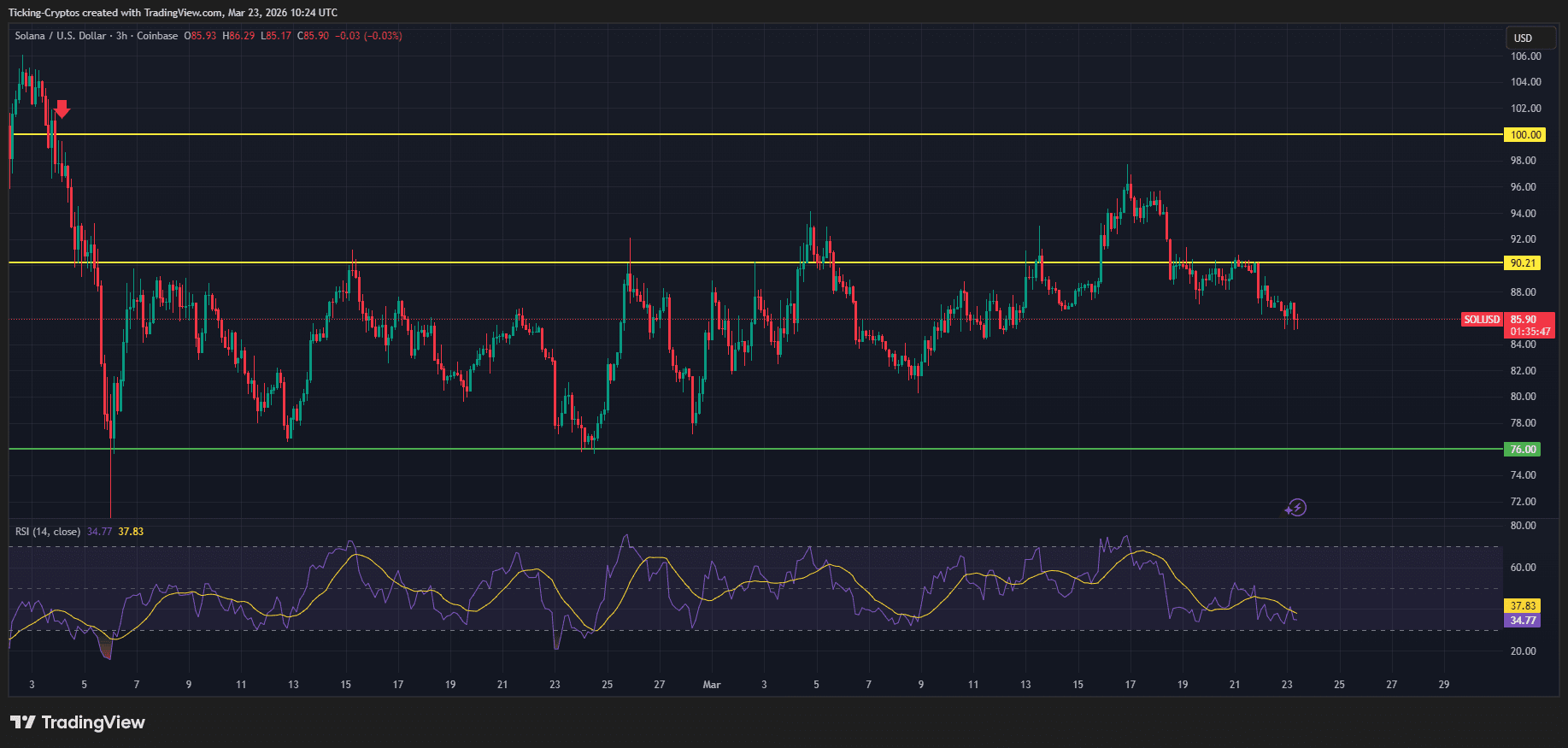Click the purple 34.77 RSI value label
Screen dimensions: 1568x748
pos(1522,621)
